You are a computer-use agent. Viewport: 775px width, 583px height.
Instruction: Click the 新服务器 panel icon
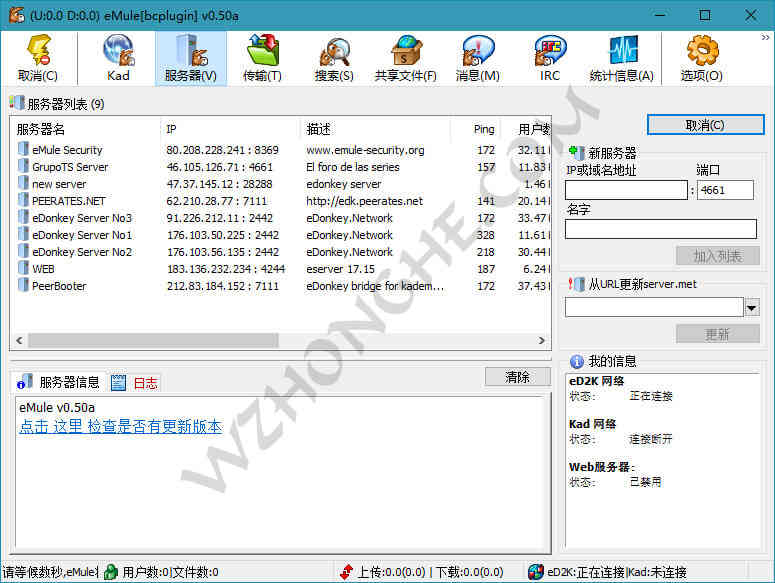pyautogui.click(x=576, y=152)
